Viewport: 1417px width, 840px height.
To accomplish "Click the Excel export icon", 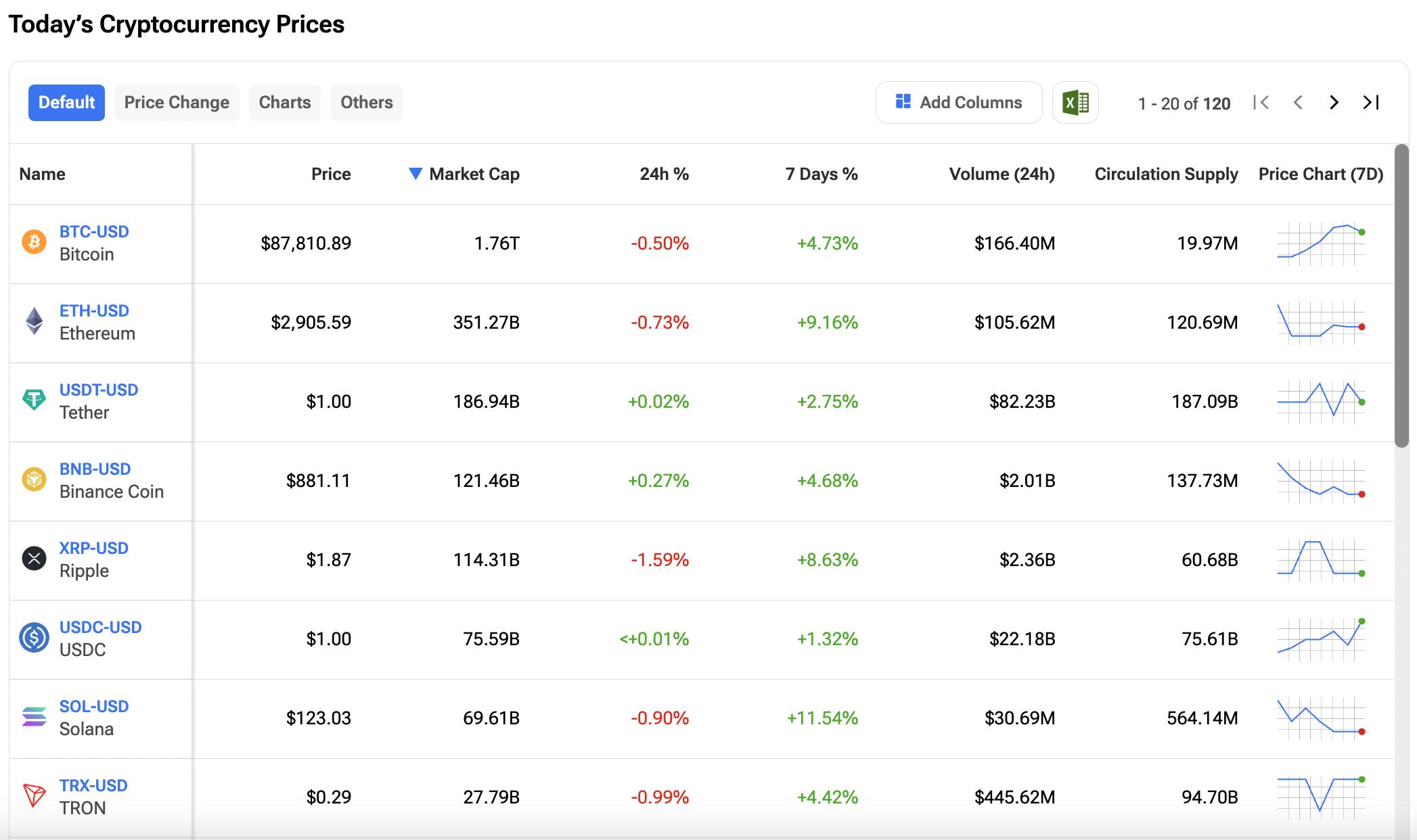I will click(x=1075, y=102).
